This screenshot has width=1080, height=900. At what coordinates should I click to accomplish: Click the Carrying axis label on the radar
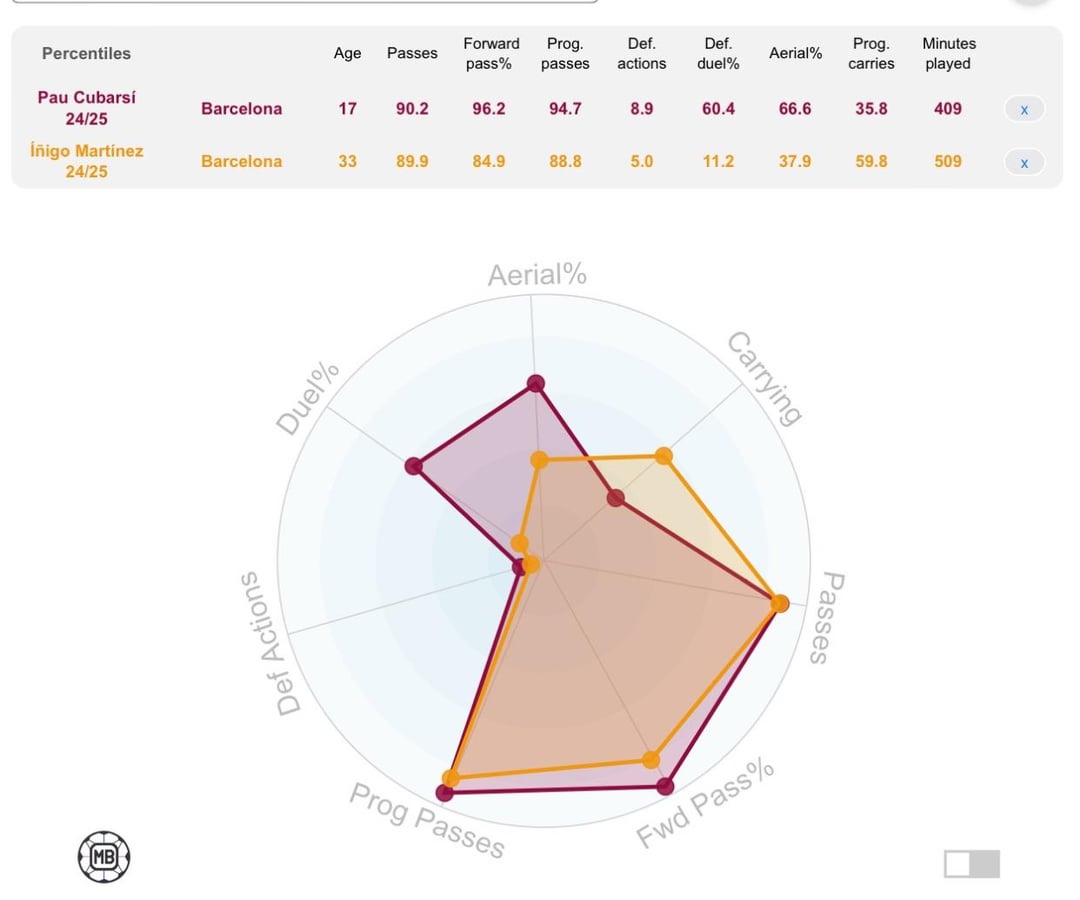click(x=764, y=378)
